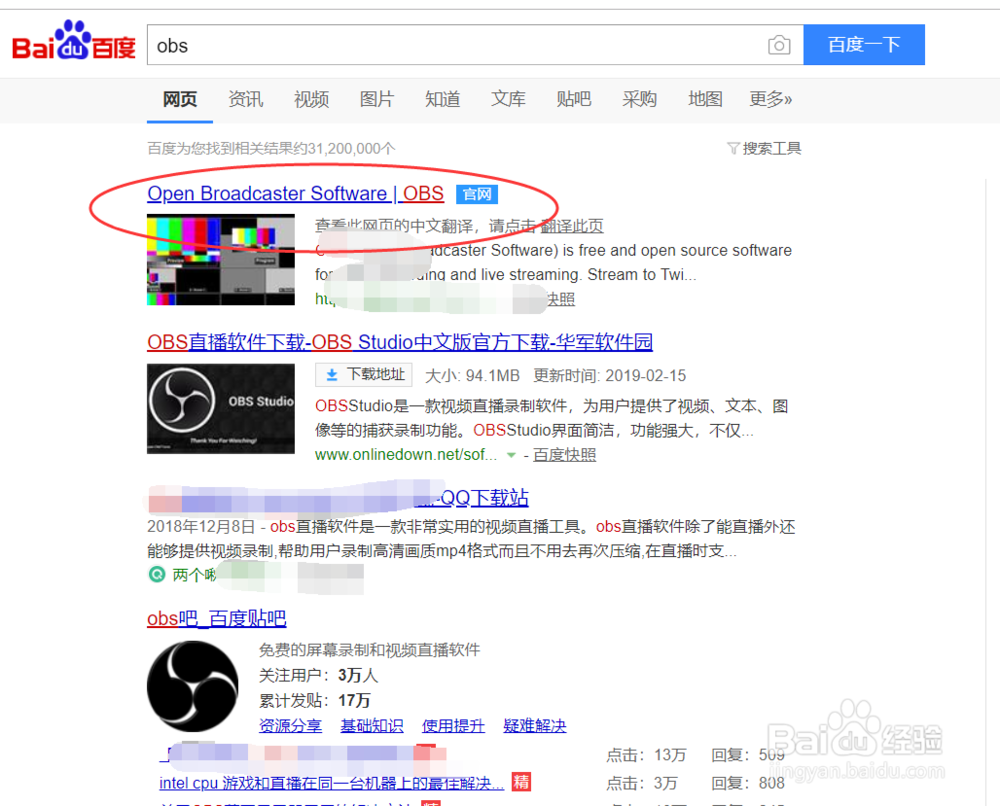This screenshot has height=806, width=1000.
Task: Click the Baidu logo
Action: (x=72, y=40)
